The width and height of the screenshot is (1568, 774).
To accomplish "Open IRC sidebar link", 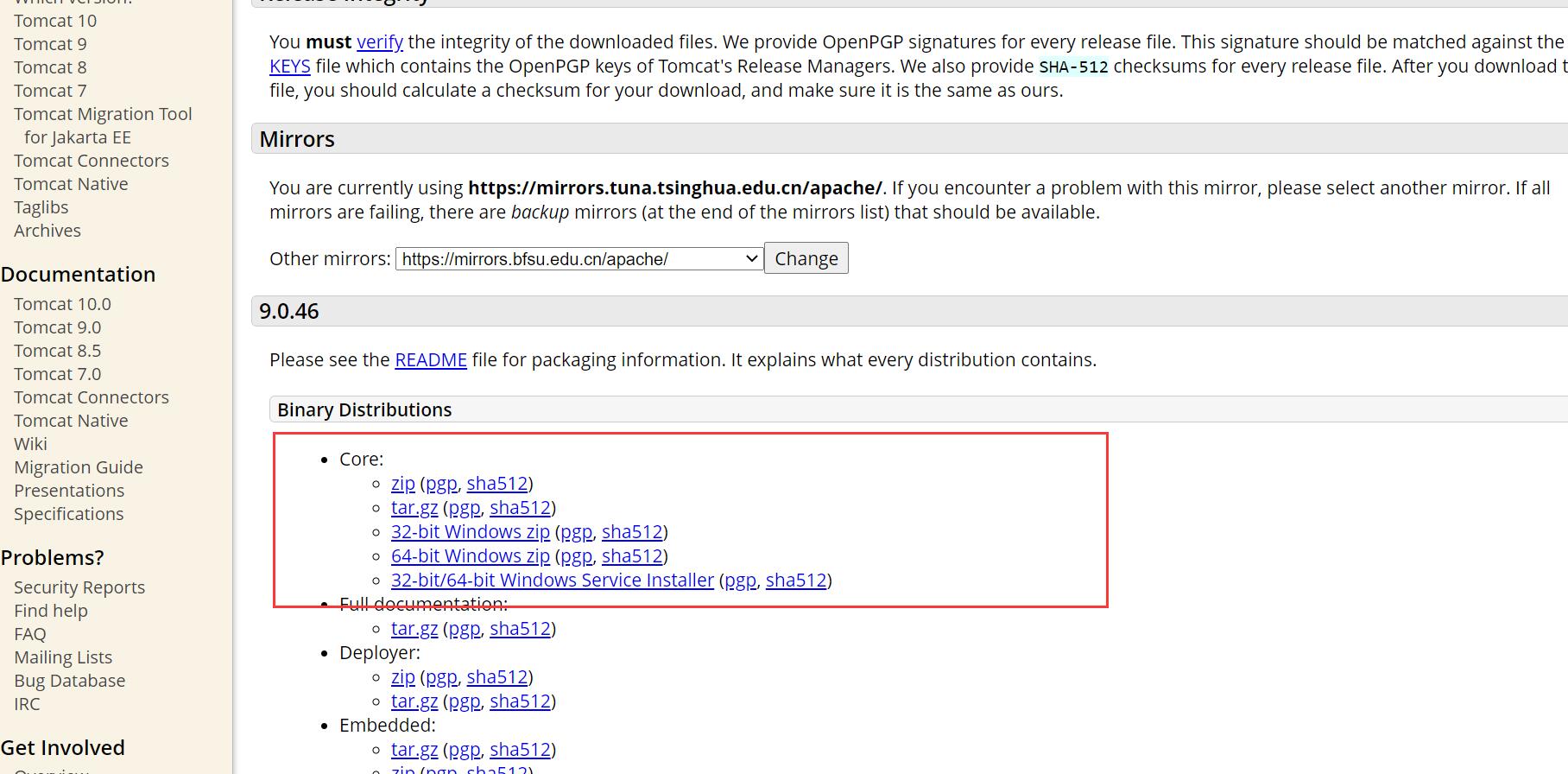I will [x=27, y=704].
